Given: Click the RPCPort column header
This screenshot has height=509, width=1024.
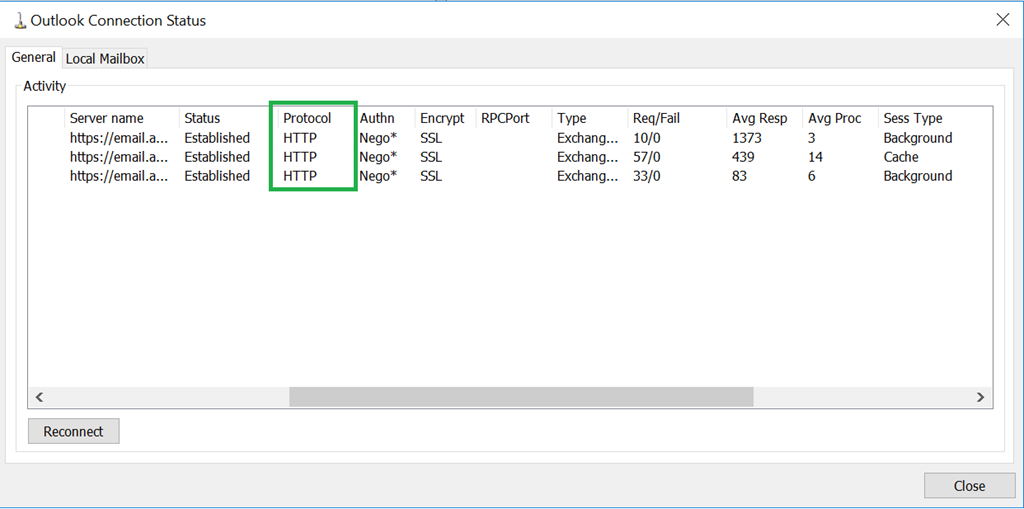Looking at the screenshot, I should (x=514, y=118).
